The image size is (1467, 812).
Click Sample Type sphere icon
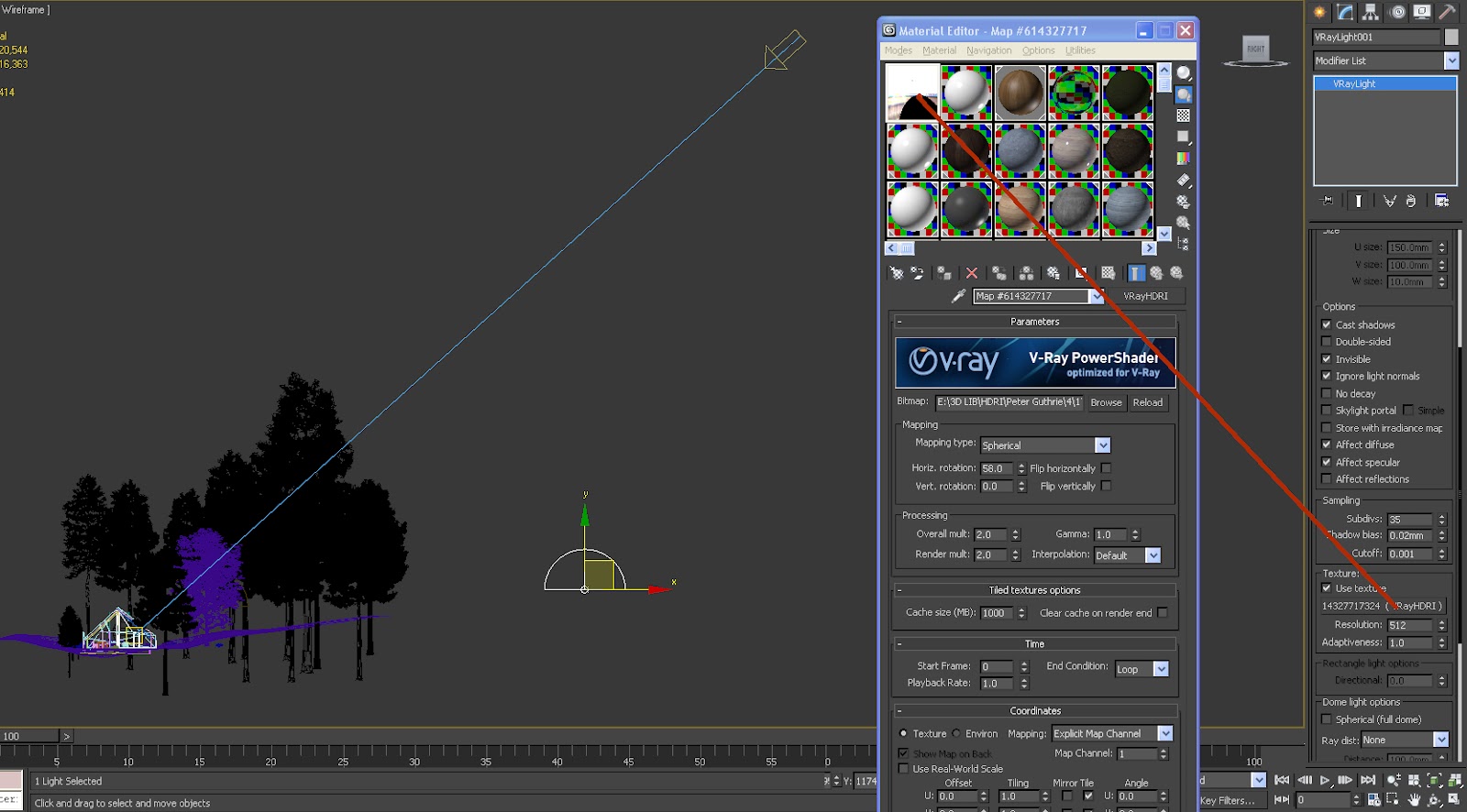tap(1184, 73)
